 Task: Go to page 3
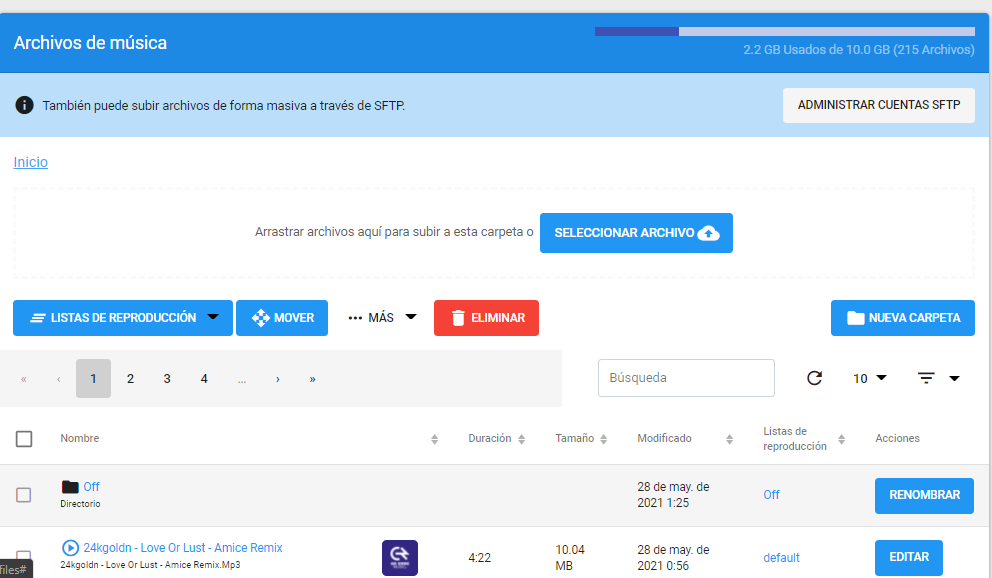[x=167, y=378]
